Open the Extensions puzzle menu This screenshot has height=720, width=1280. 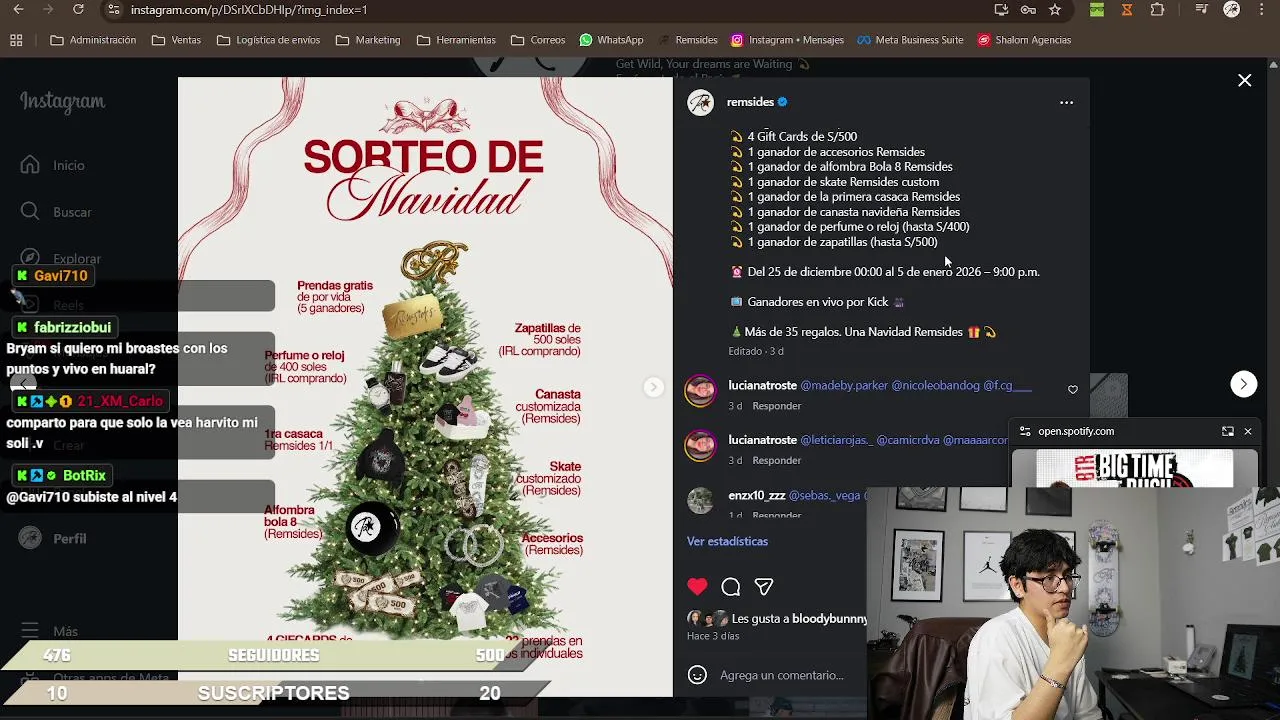coord(1157,10)
